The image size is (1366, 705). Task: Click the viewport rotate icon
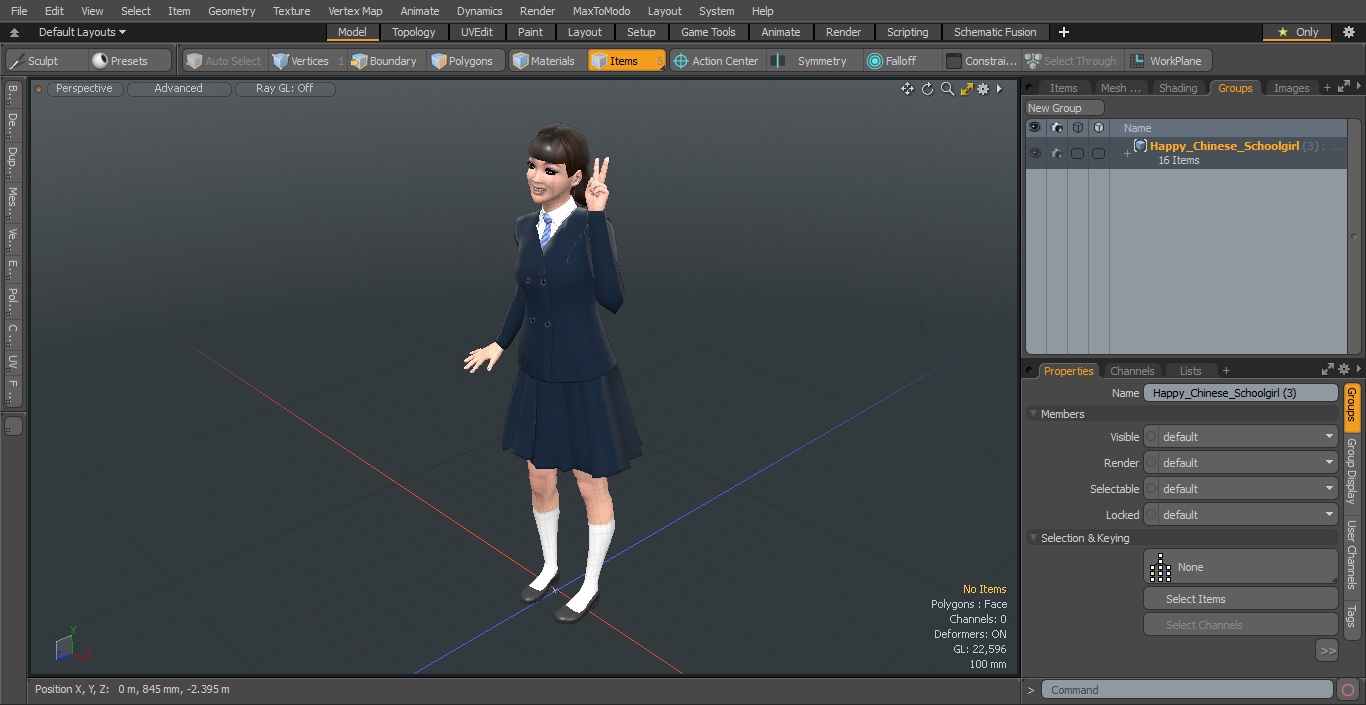tap(927, 89)
